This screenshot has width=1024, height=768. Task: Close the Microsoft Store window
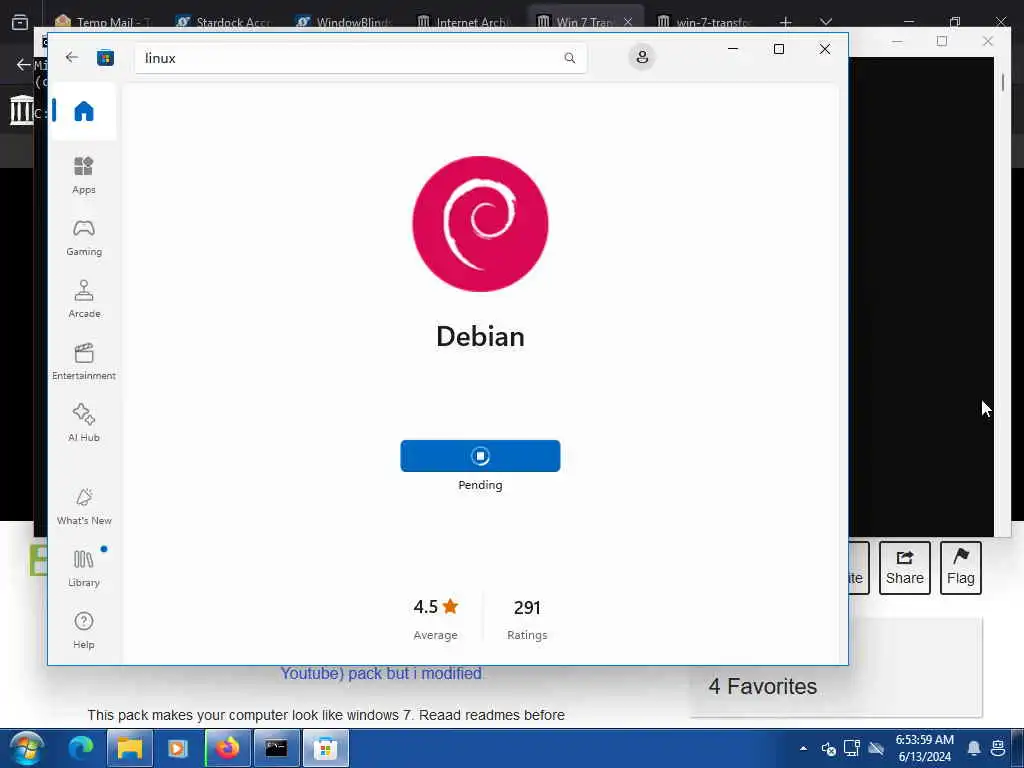pos(825,49)
